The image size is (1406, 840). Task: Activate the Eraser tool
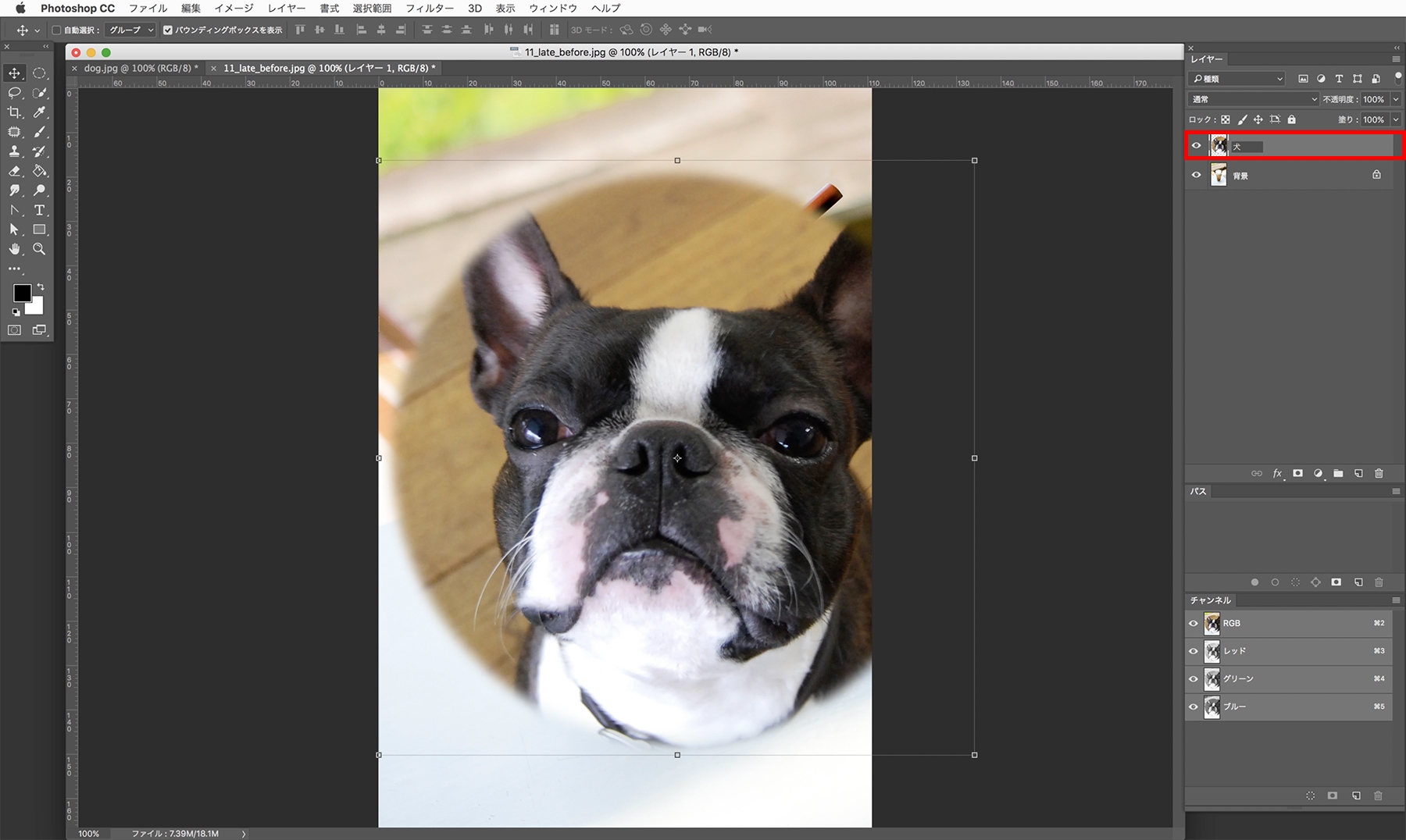tap(15, 171)
